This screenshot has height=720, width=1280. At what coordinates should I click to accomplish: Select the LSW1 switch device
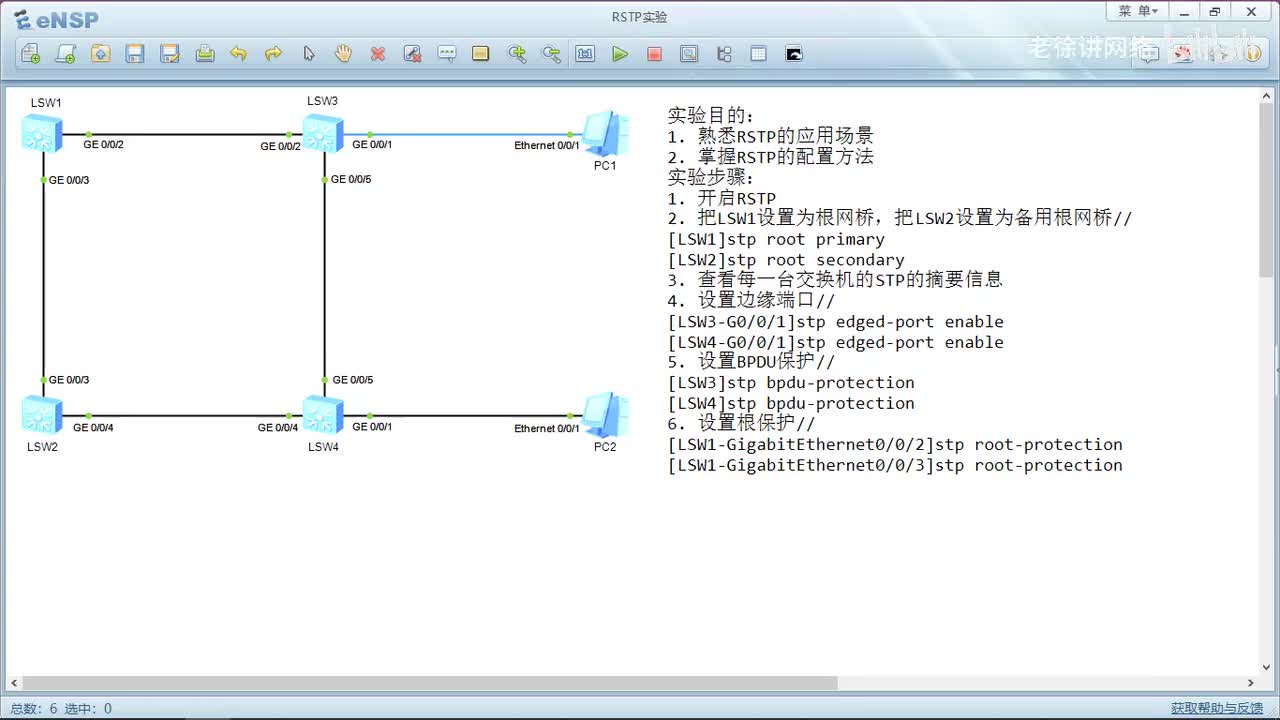(x=42, y=133)
